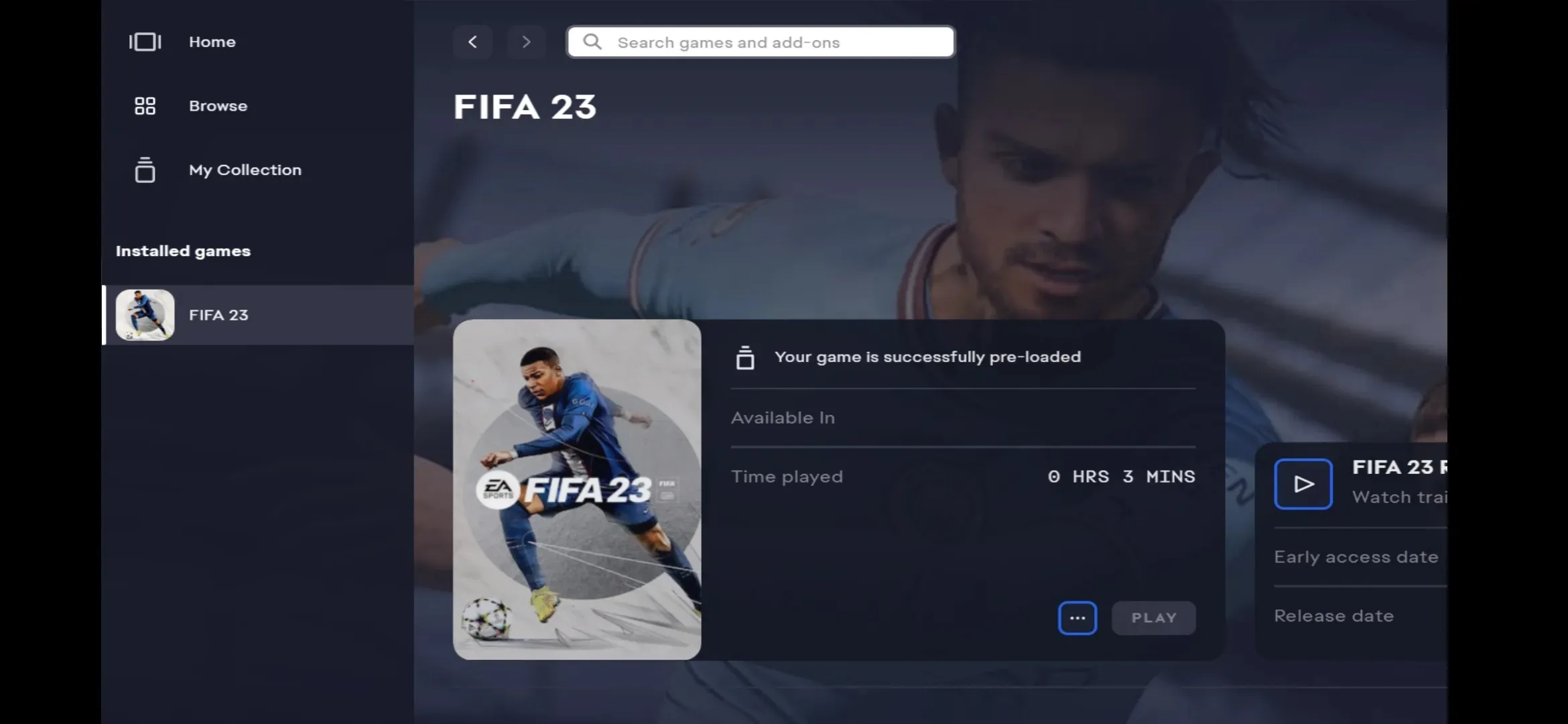
Task: Click the Early access date row
Action: [x=1360, y=557]
